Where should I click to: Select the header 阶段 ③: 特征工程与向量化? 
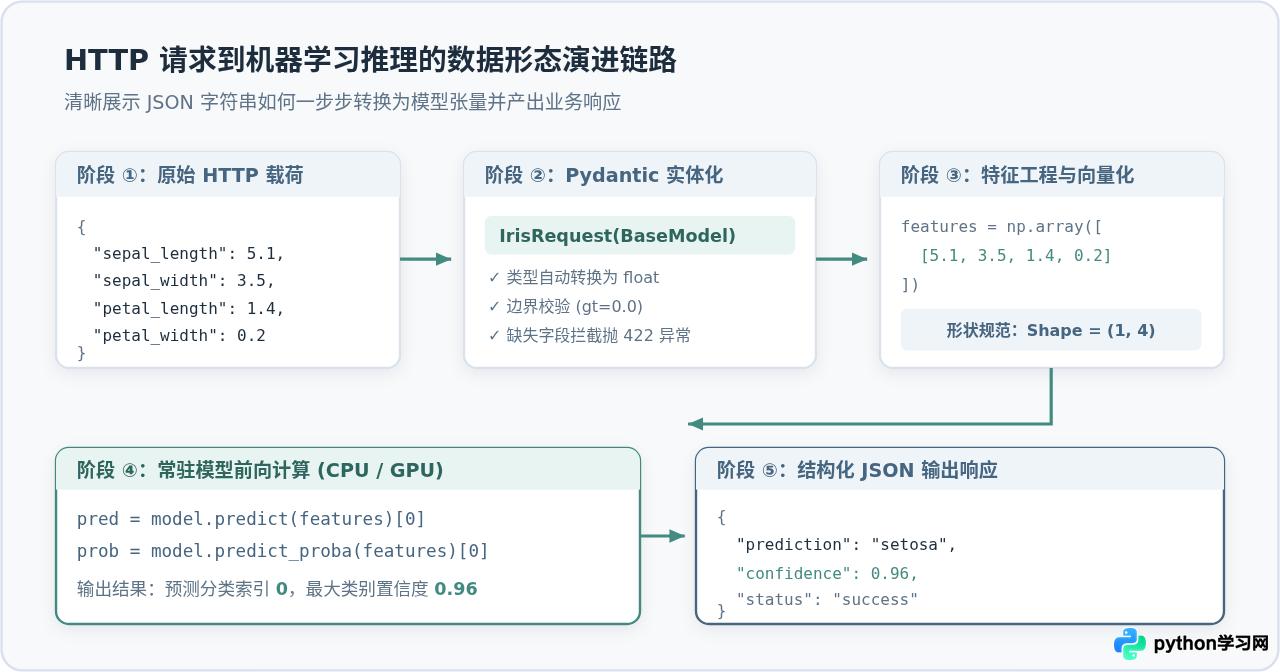point(1017,175)
